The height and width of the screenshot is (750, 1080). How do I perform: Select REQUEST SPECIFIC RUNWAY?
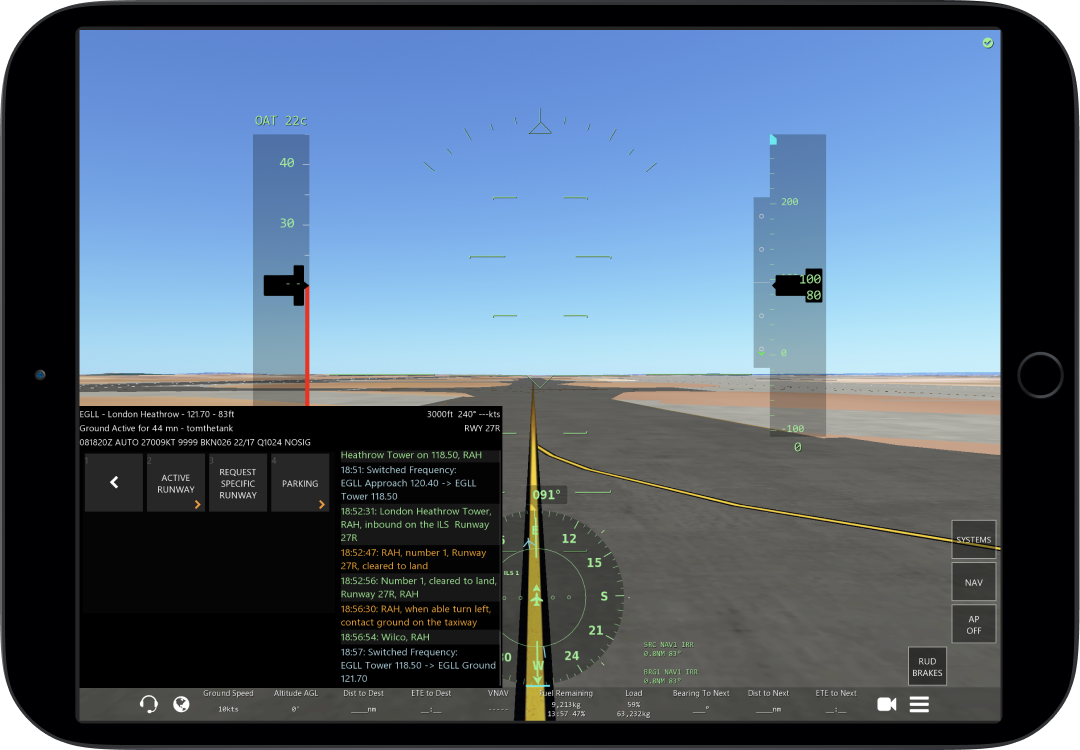(x=238, y=483)
